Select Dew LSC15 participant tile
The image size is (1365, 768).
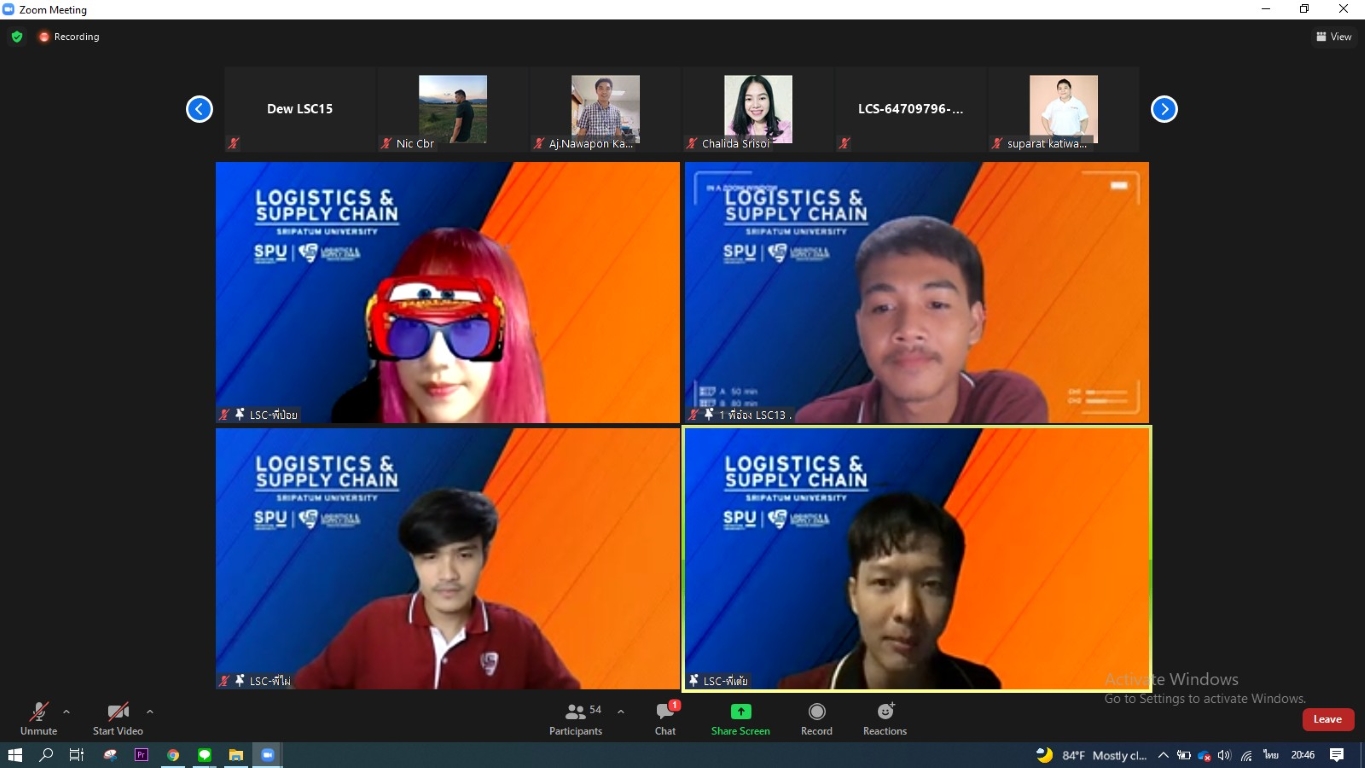(300, 109)
